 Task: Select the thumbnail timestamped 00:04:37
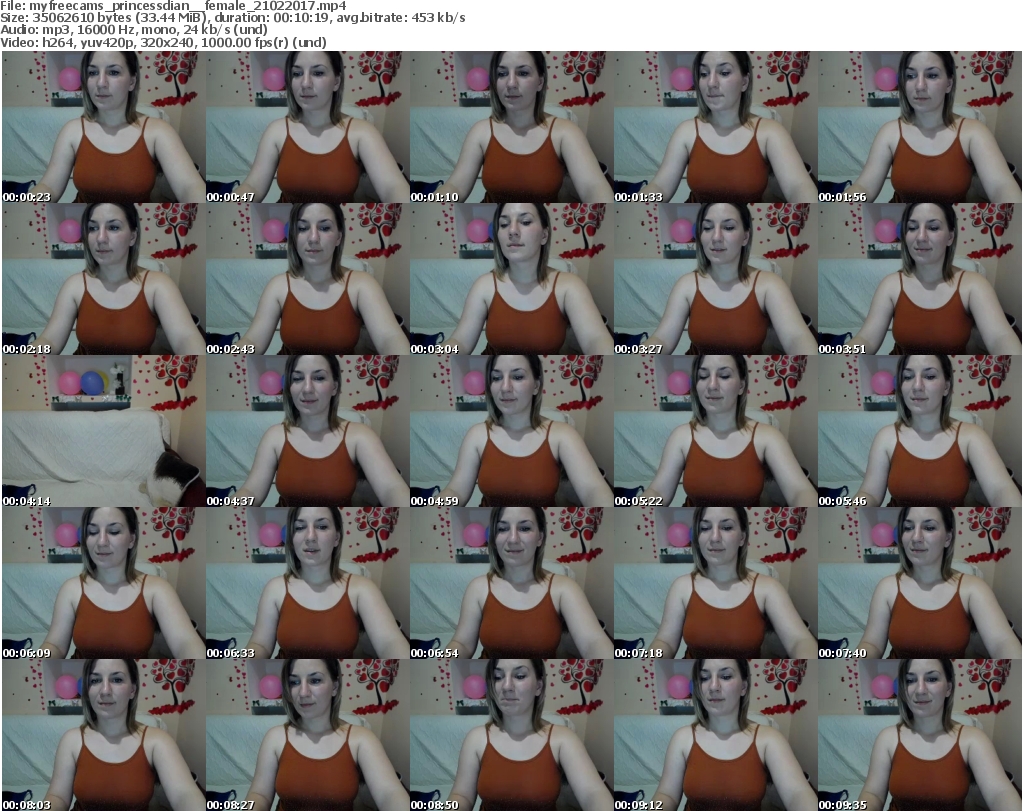308,432
